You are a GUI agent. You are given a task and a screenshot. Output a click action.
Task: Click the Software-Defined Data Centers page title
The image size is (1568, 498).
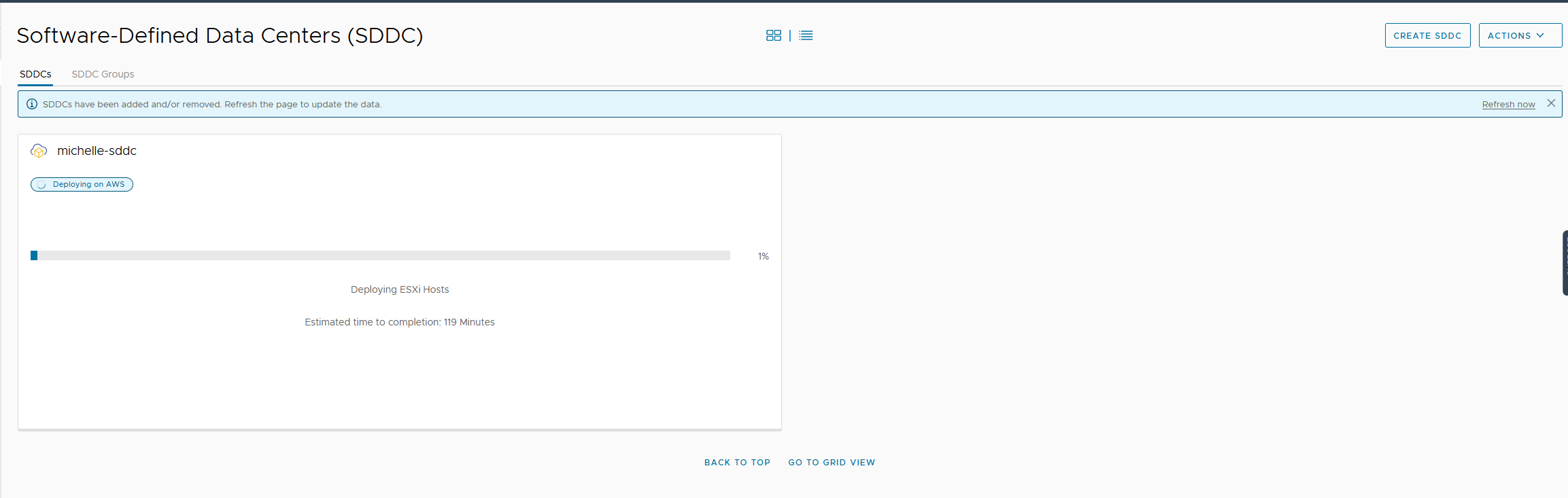point(220,35)
